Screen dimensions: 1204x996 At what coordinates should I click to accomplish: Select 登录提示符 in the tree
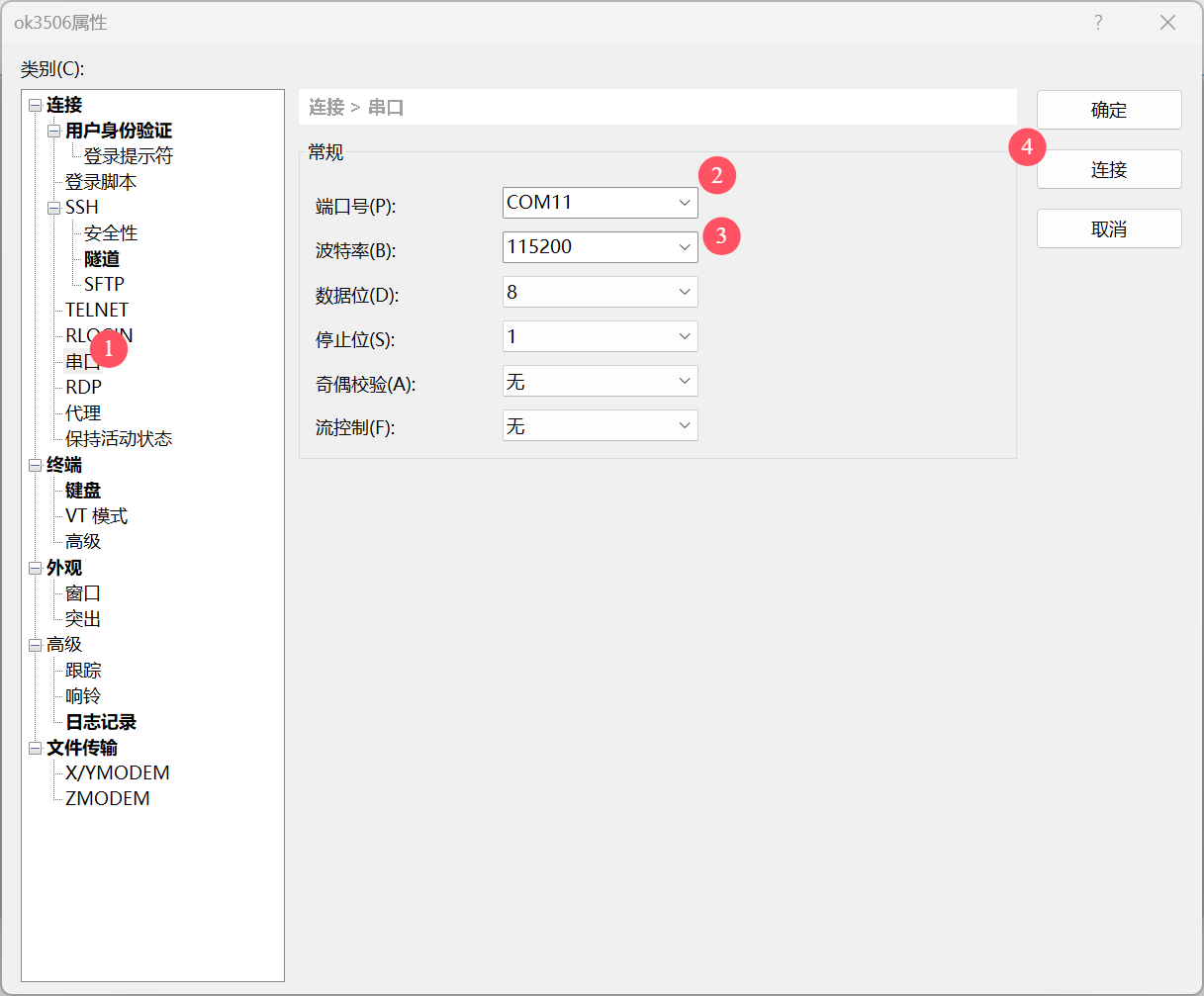[129, 156]
